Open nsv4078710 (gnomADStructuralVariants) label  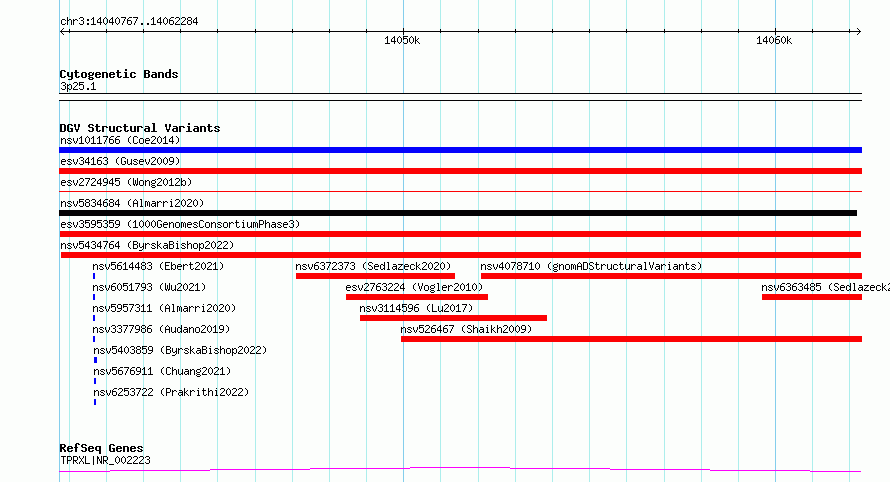[591, 266]
